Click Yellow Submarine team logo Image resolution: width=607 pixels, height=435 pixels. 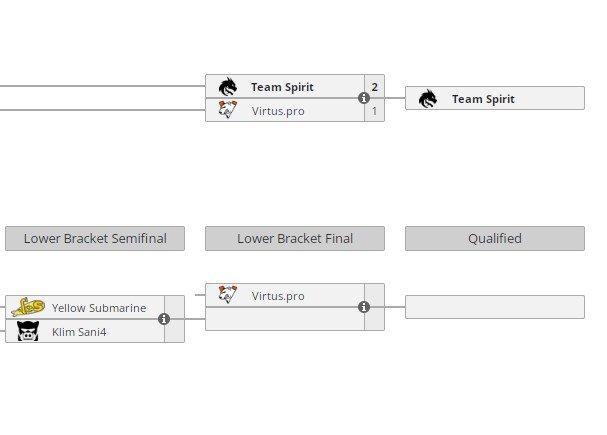(28, 308)
